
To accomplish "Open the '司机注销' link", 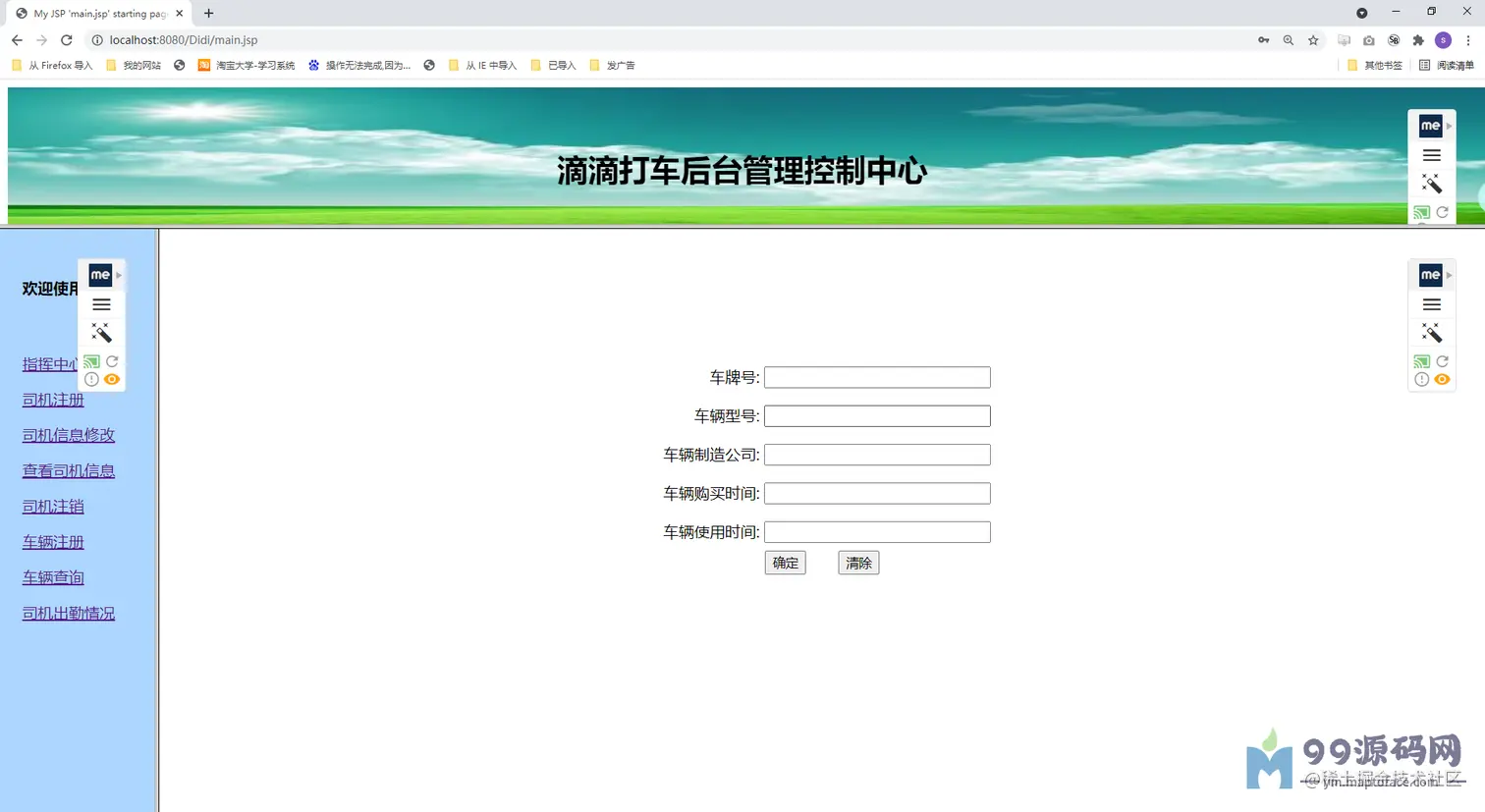I will pyautogui.click(x=53, y=507).
